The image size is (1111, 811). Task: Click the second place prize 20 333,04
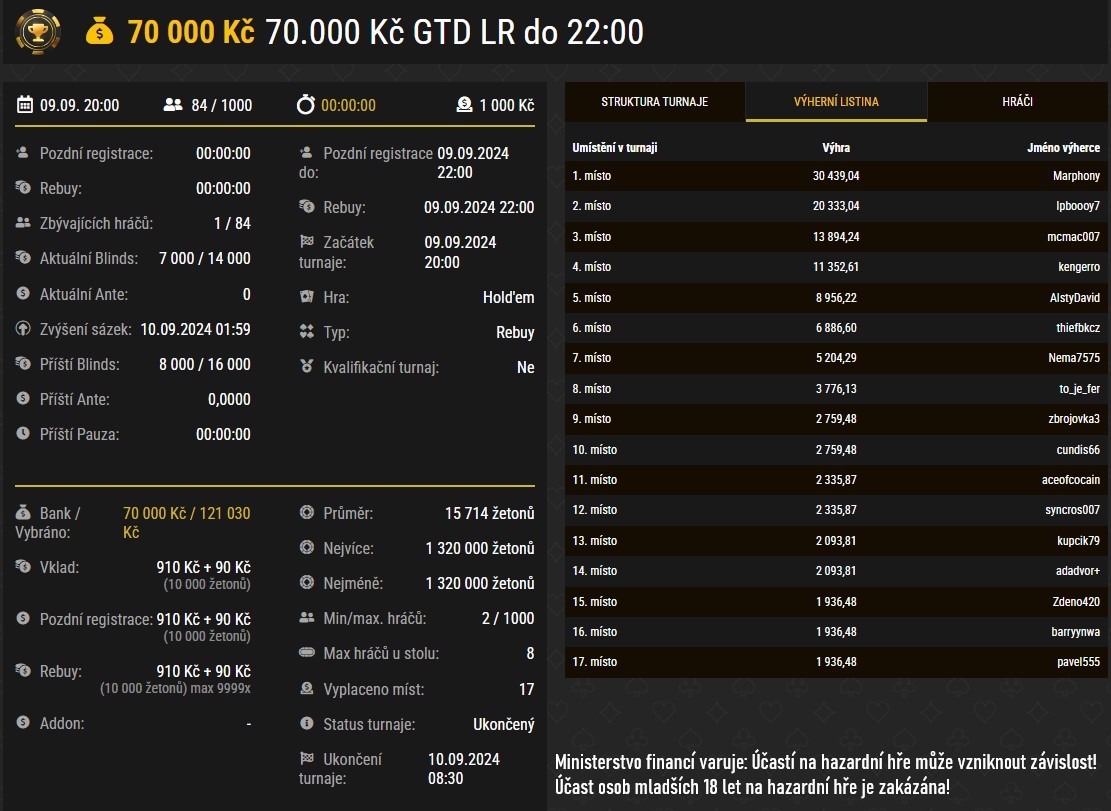[836, 205]
